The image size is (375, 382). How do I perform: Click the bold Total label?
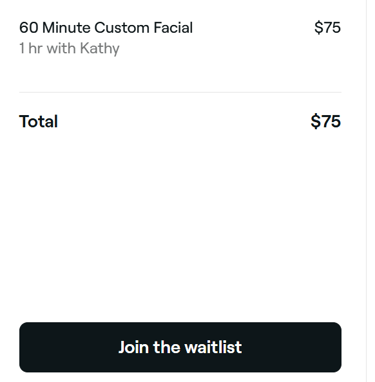click(x=39, y=121)
